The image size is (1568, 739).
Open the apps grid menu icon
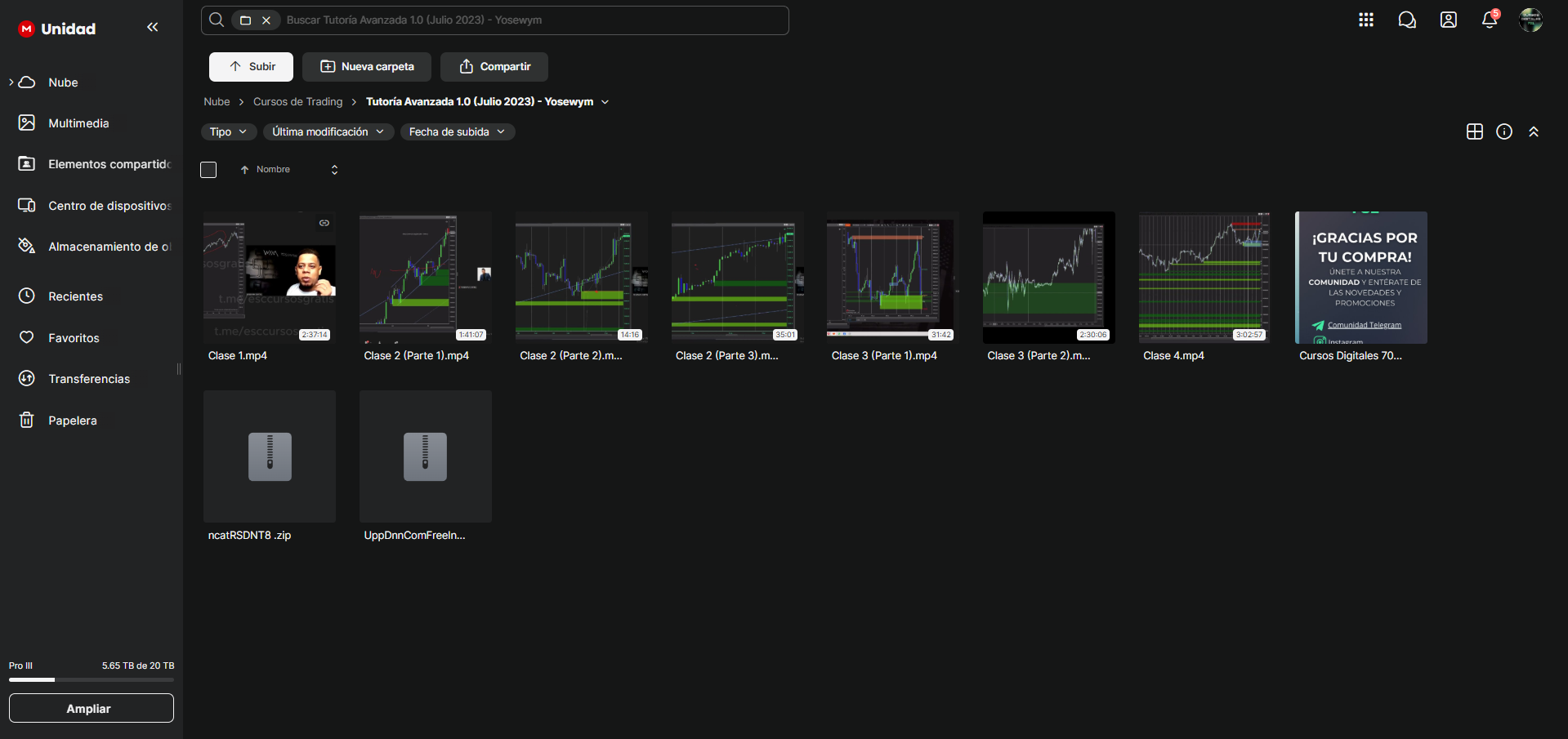(1365, 20)
